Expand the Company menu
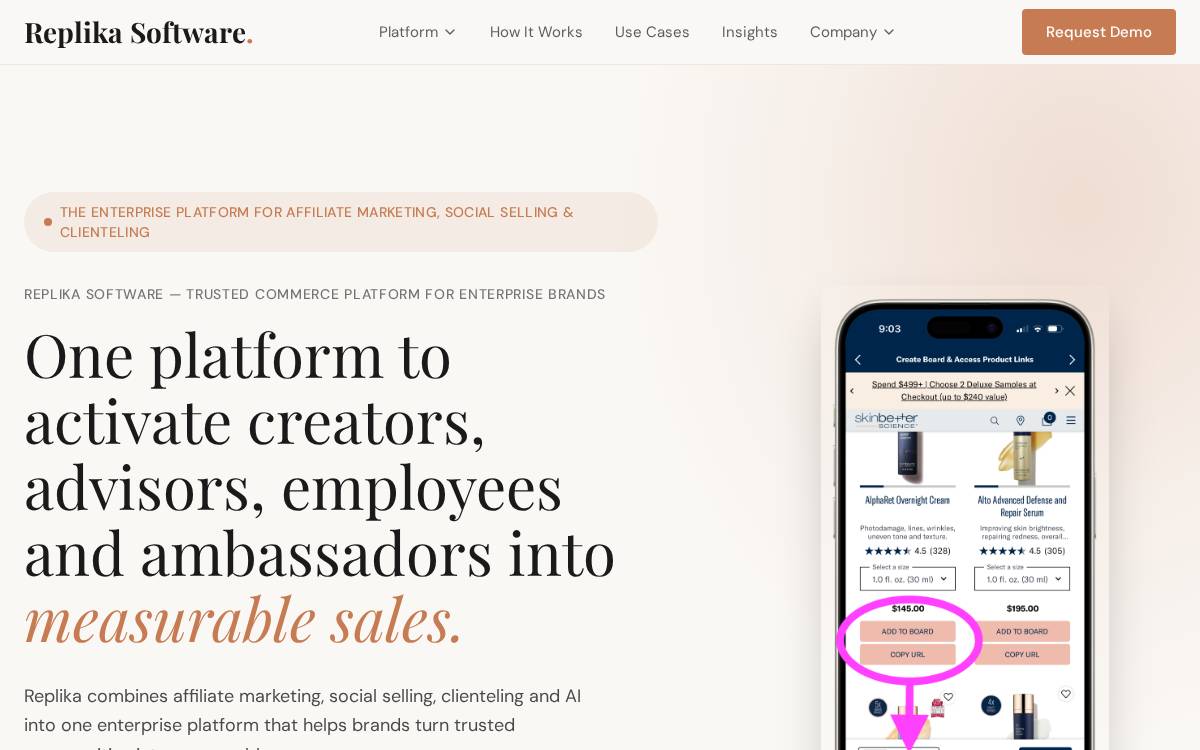Viewport: 1200px width, 750px height. 852,32
